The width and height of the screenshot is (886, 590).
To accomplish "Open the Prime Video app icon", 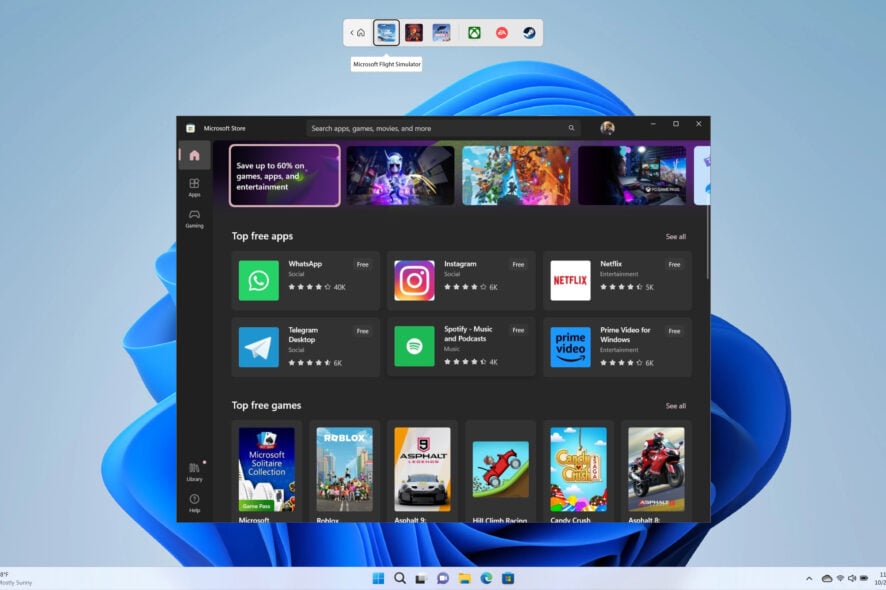I will [570, 347].
